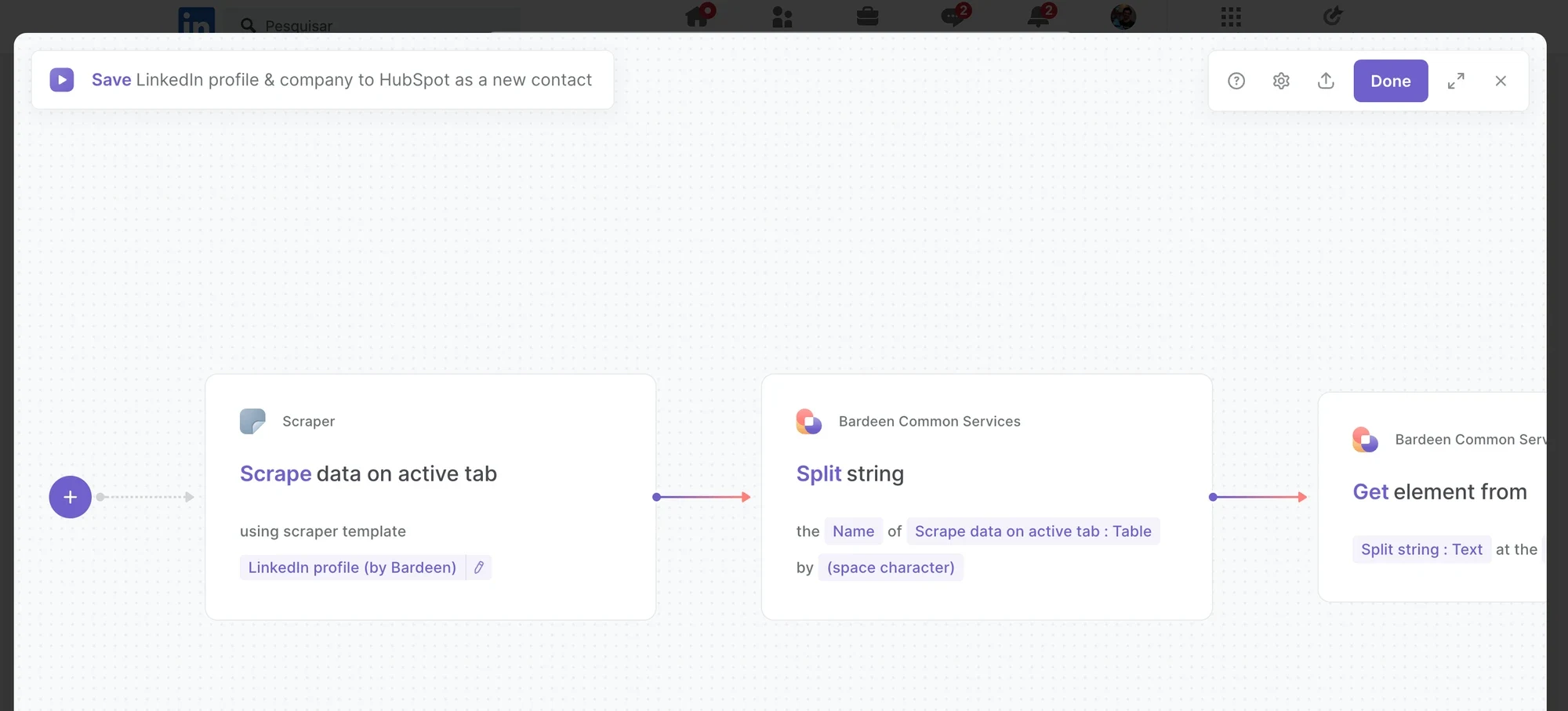Open the Split string action card title

tap(850, 473)
